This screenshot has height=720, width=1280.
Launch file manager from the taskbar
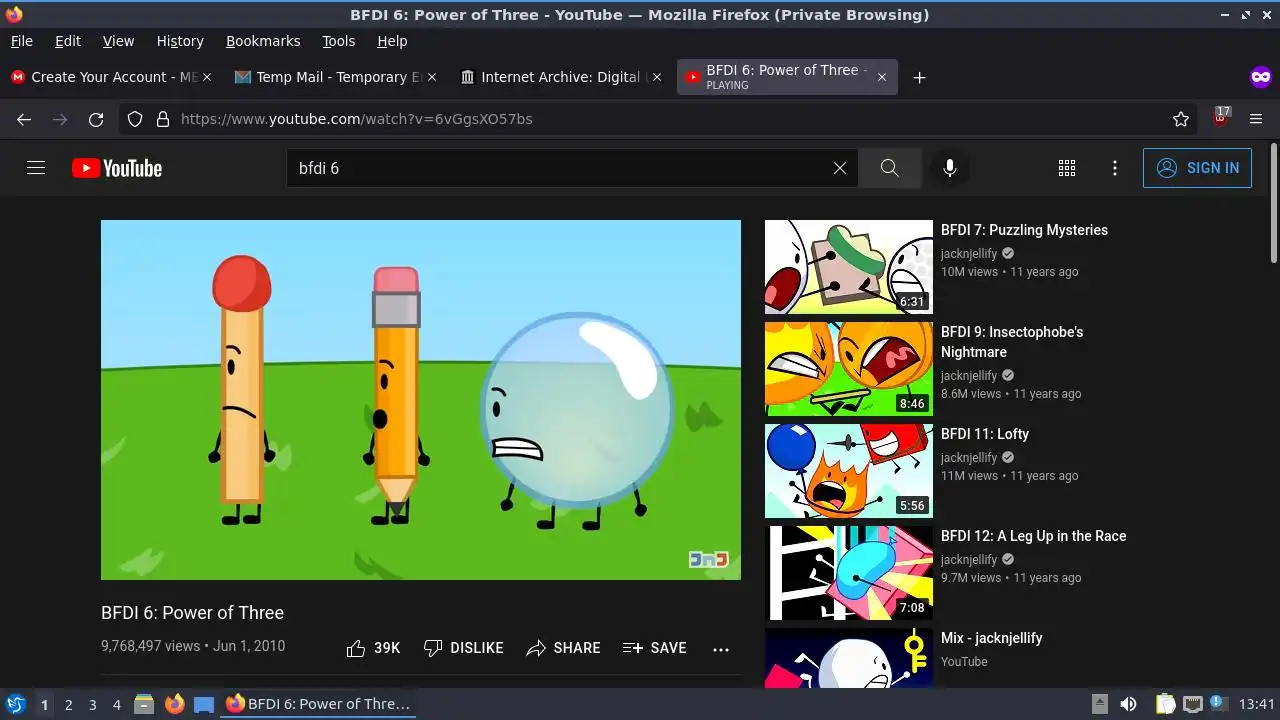(144, 704)
